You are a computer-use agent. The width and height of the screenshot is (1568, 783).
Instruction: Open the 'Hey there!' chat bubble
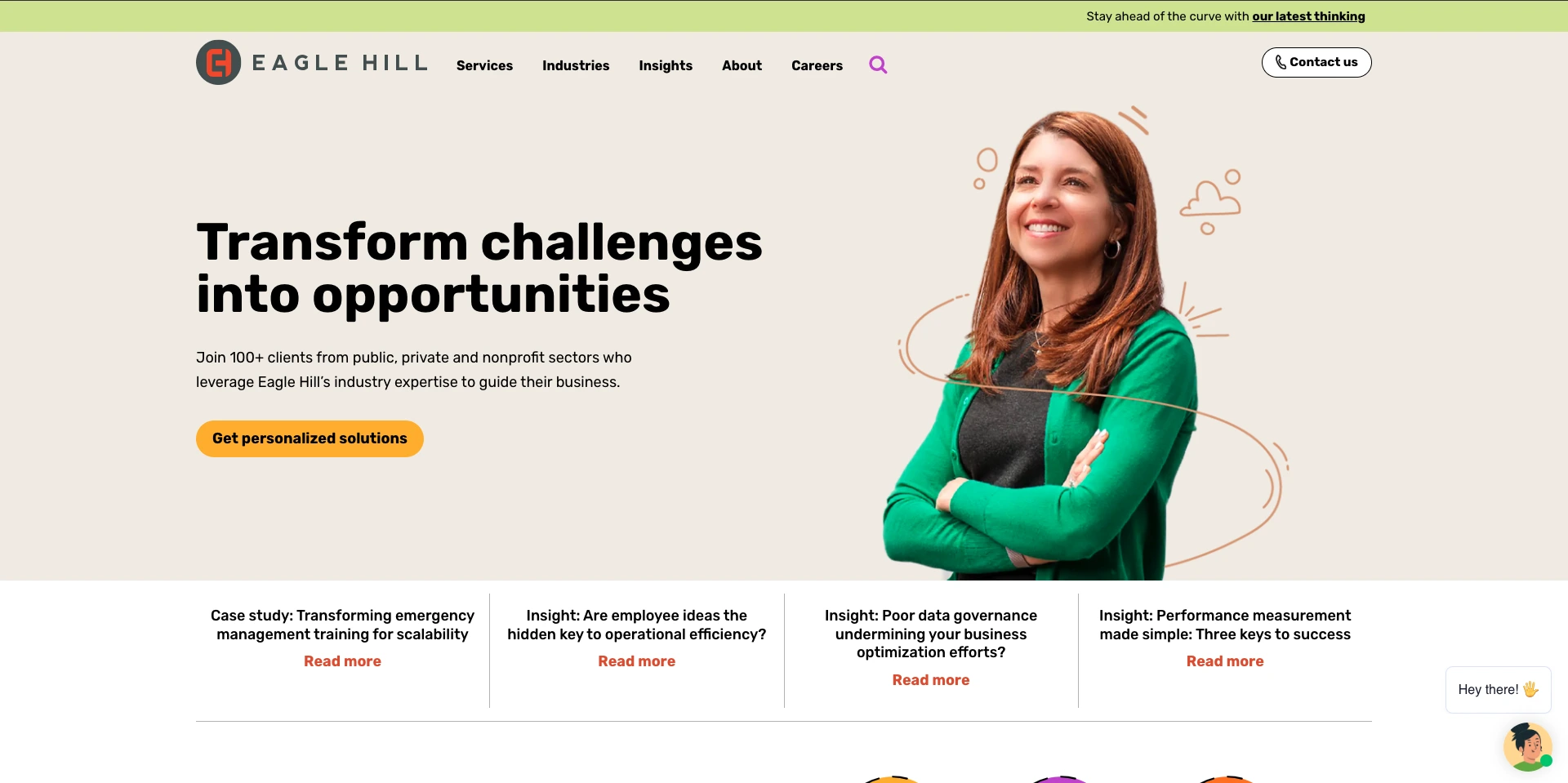click(1498, 690)
